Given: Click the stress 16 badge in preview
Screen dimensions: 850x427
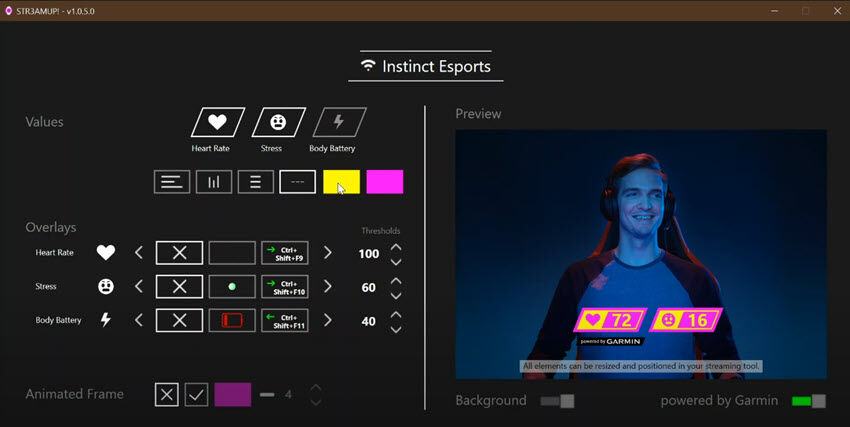Looking at the screenshot, I should [685, 320].
